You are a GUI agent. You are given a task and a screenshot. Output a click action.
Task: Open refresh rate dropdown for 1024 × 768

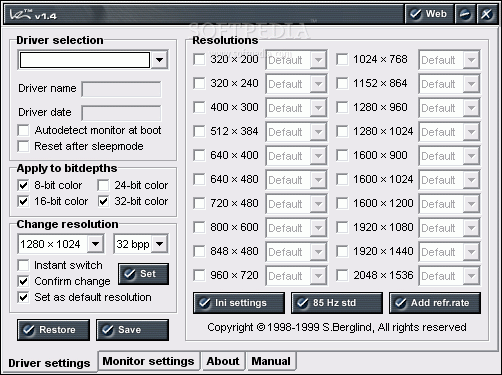[471, 60]
